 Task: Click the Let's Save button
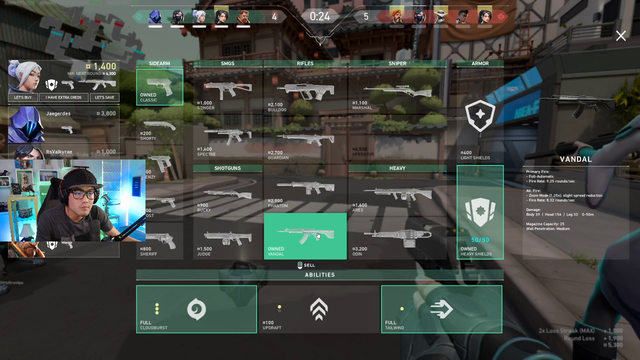(x=104, y=97)
